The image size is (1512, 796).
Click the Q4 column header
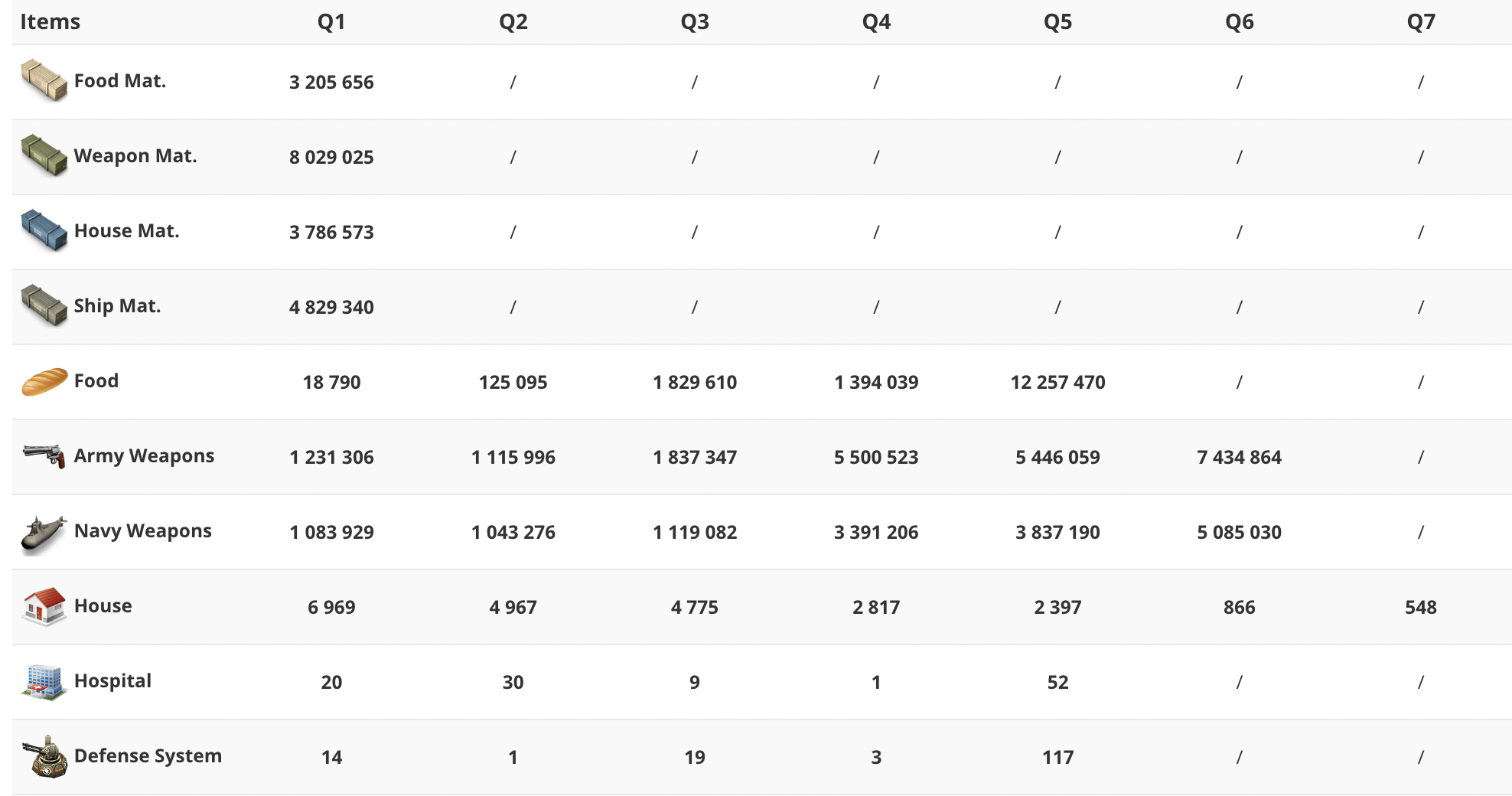coord(876,21)
